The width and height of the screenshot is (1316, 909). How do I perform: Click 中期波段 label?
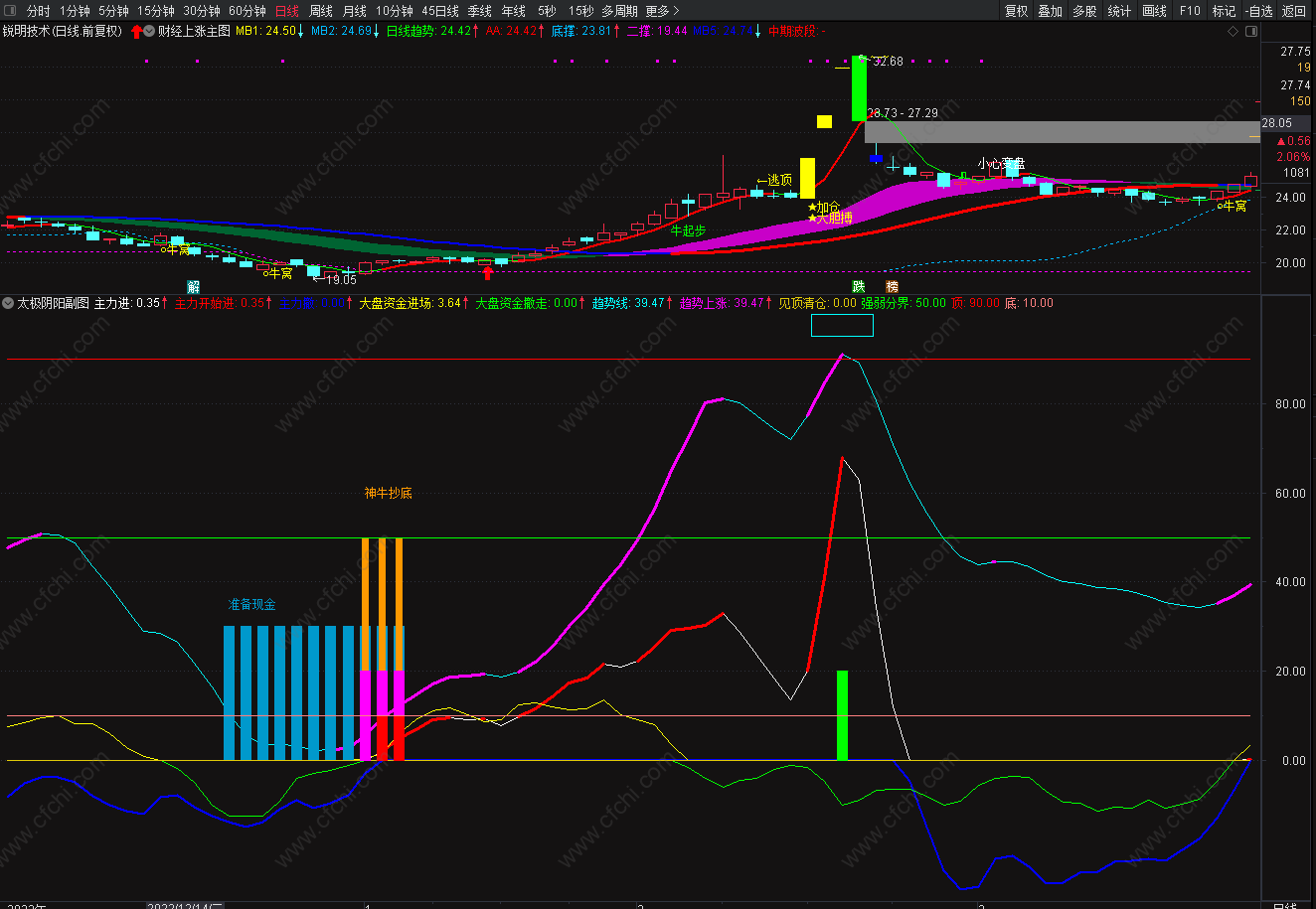(797, 32)
